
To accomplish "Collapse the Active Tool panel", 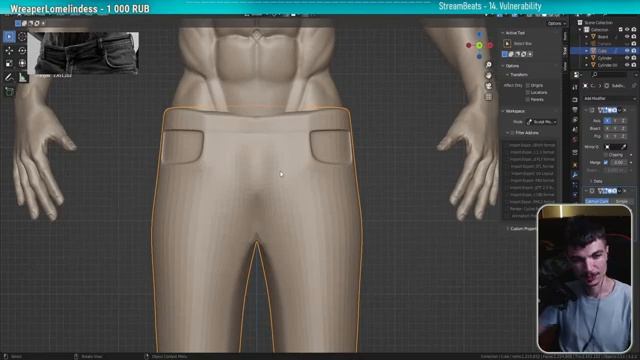I will pos(503,33).
